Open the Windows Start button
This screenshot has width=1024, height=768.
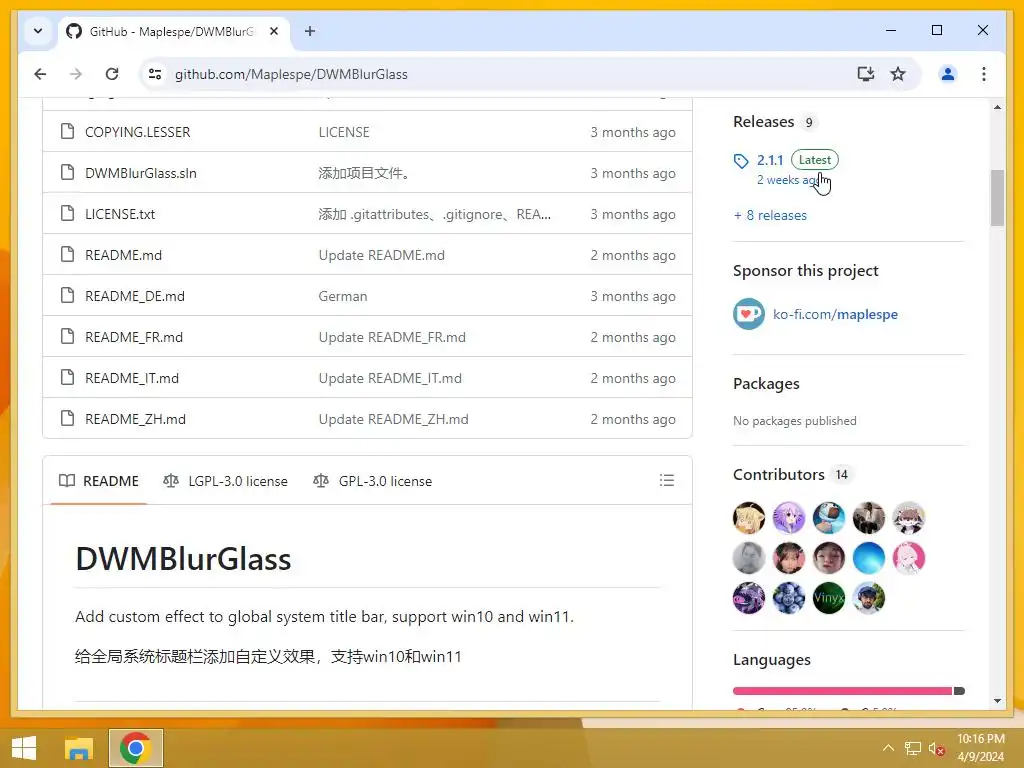pos(24,748)
